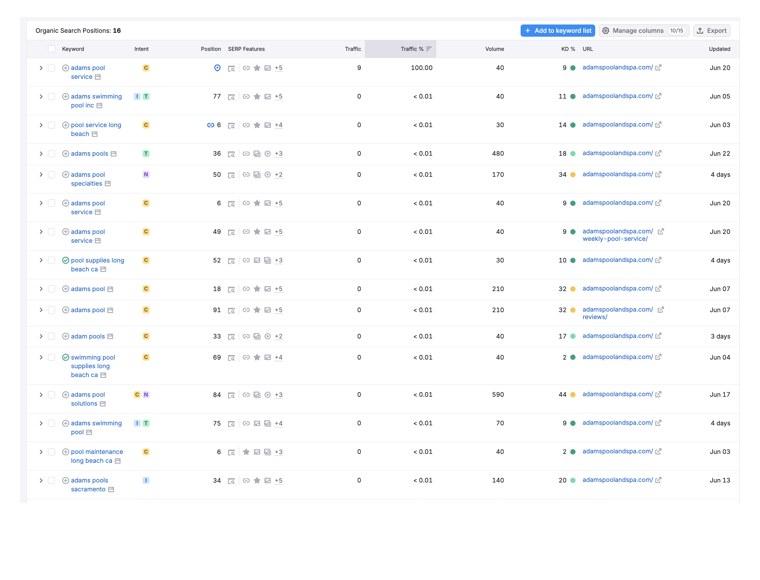760x580 pixels.
Task: Open the adams pools sacramento keyword link
Action: tap(90, 485)
